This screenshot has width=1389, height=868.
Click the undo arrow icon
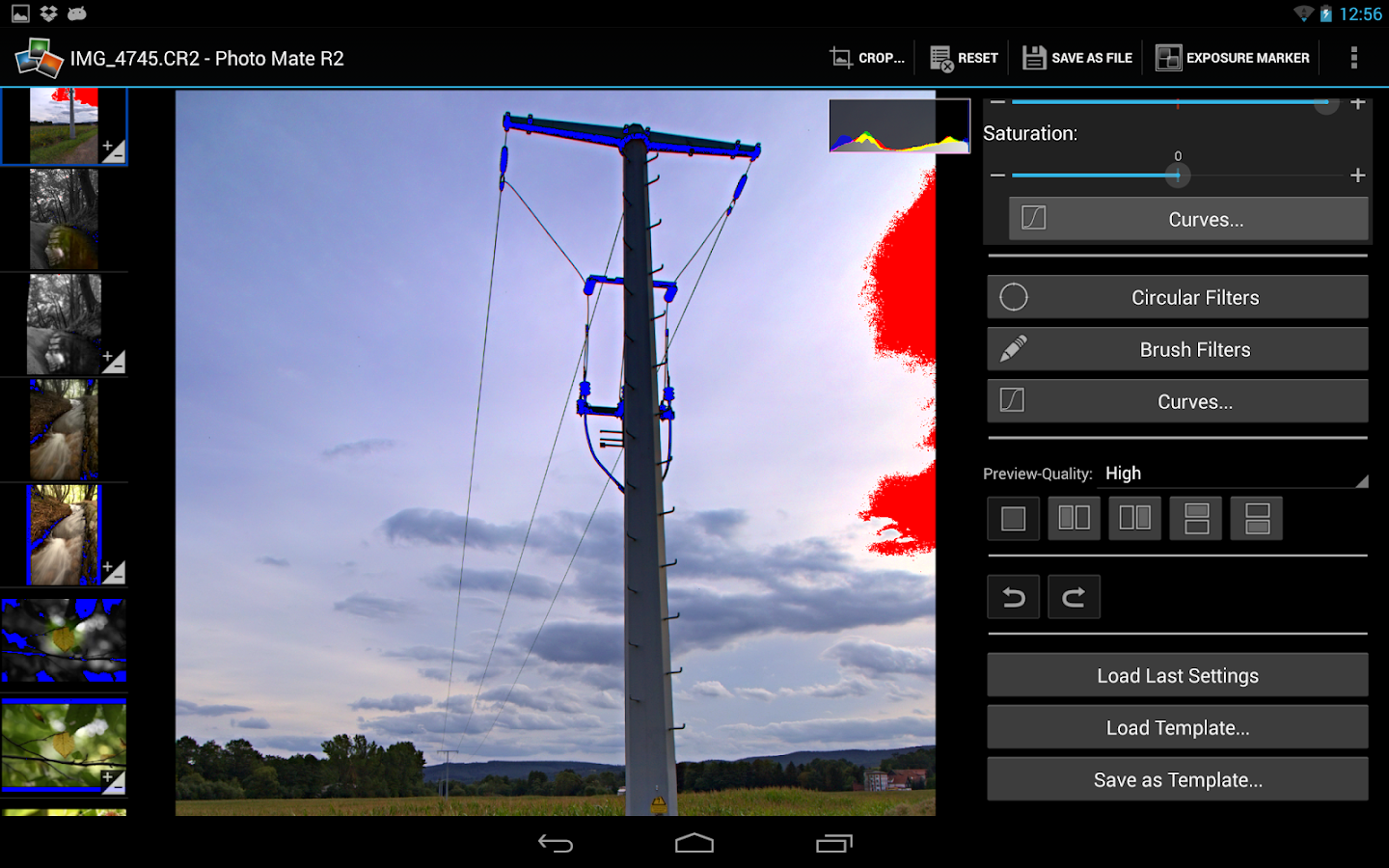[1013, 596]
